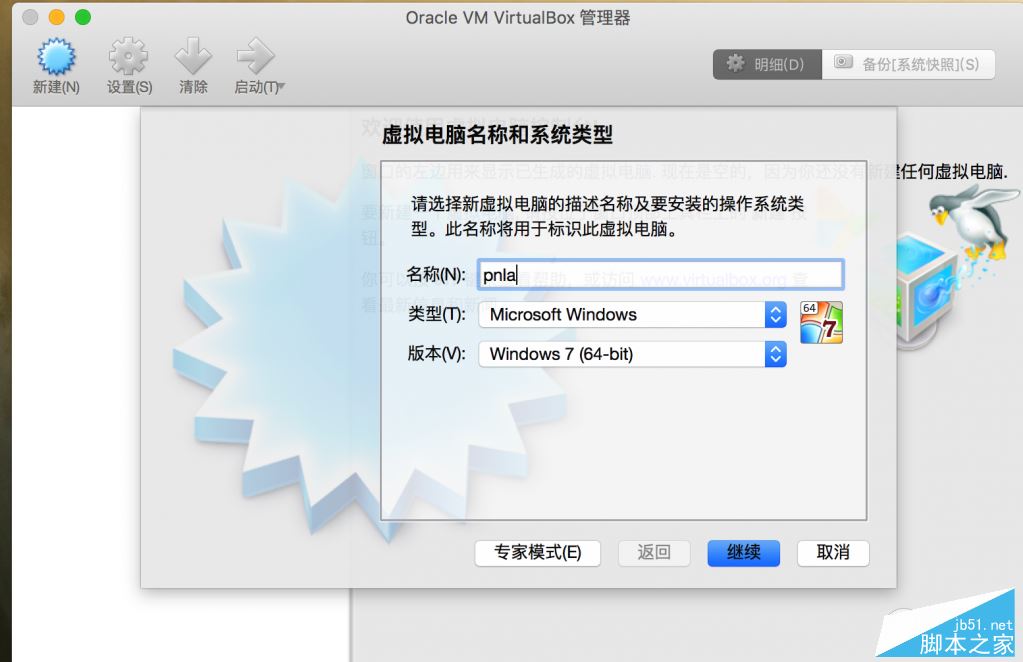
Task: Click the Windows 7 64-bit OS icon
Action: coord(821,322)
